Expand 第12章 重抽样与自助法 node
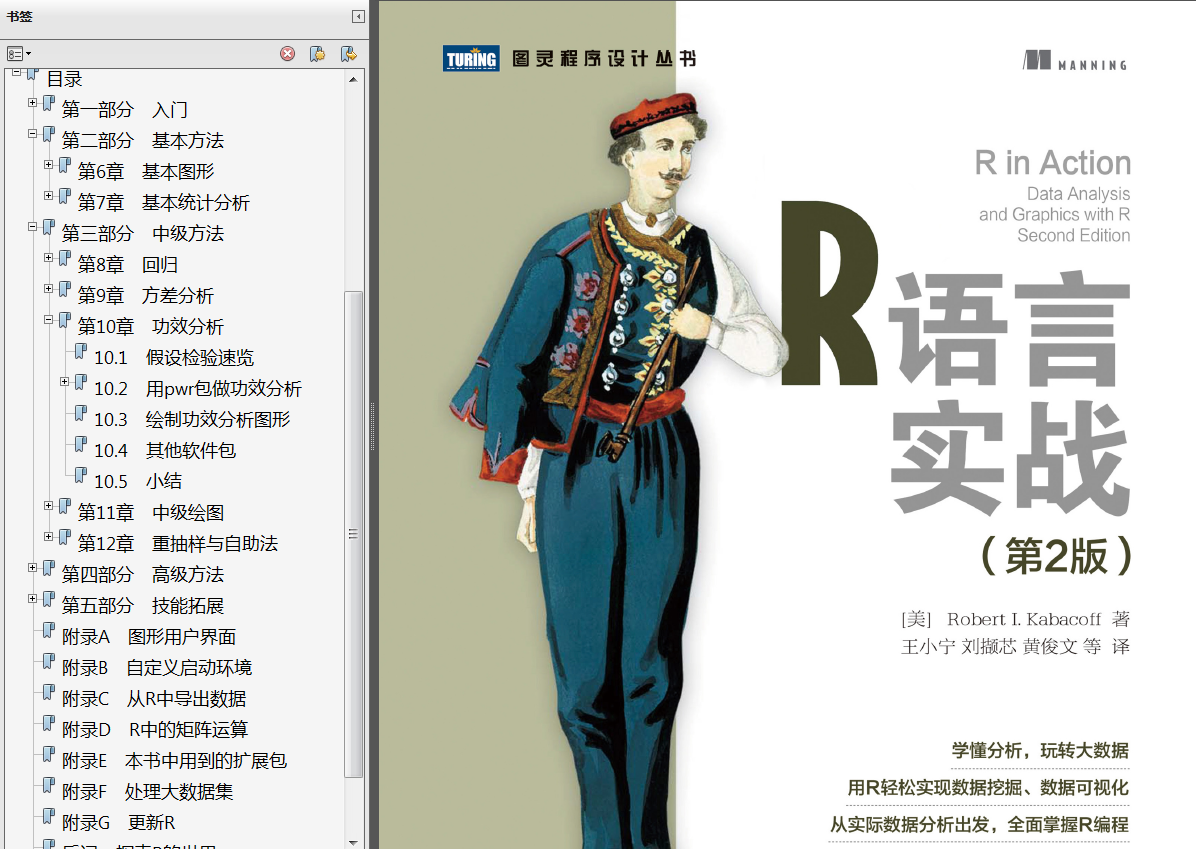Viewport: 1196px width, 849px height. [x=48, y=537]
